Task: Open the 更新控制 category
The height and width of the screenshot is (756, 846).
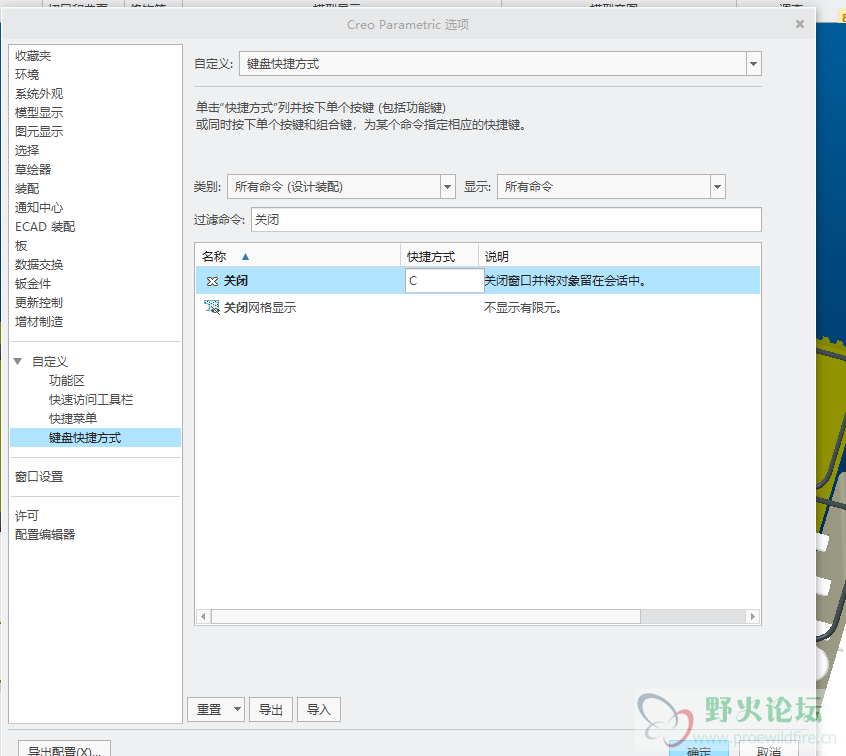Action: (x=39, y=302)
